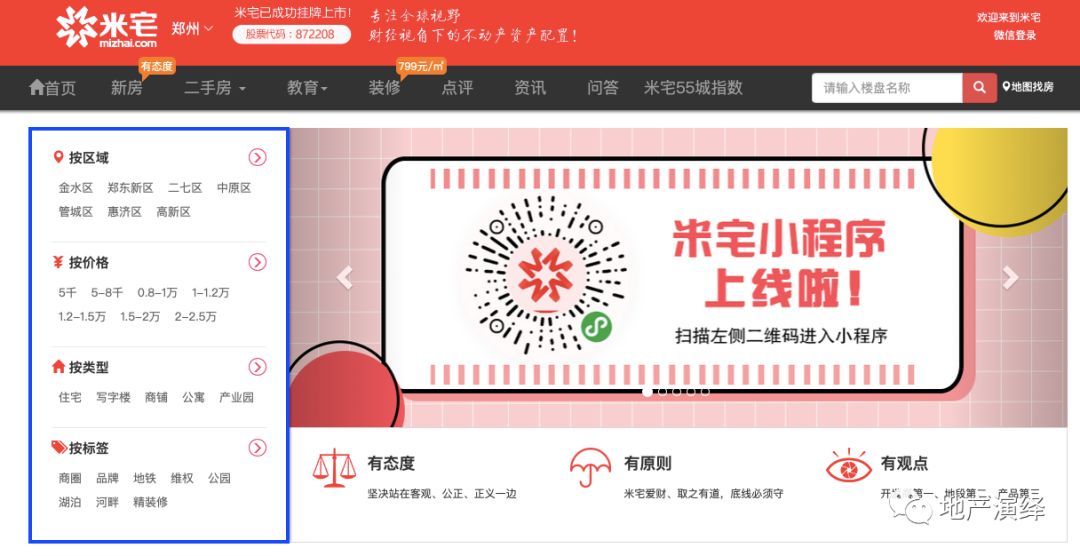Screen dimensions: 1080x556
Task: Click the 请输入楼盘名称 search field
Action: [x=887, y=87]
